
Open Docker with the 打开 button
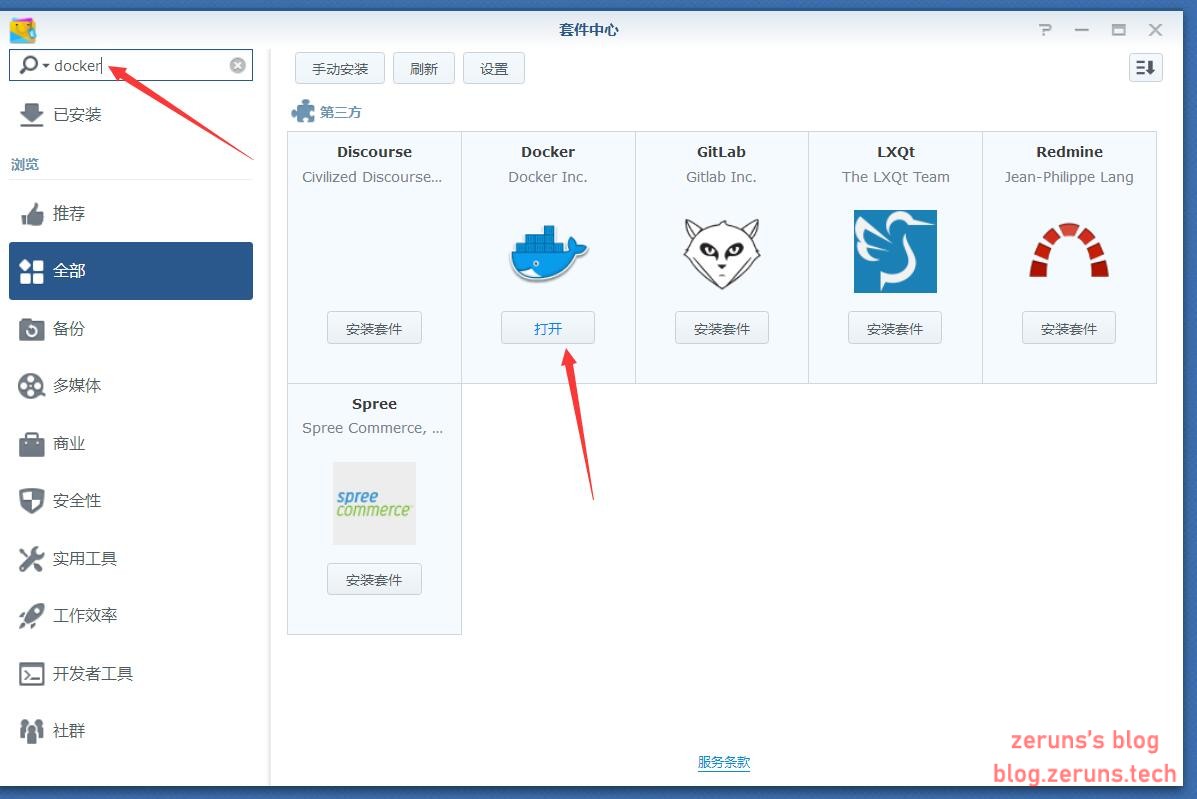[x=547, y=327]
